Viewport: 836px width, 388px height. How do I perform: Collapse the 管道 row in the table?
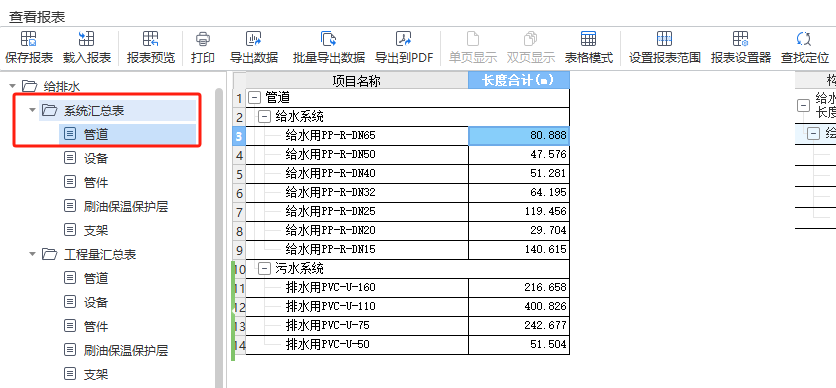tap(255, 98)
